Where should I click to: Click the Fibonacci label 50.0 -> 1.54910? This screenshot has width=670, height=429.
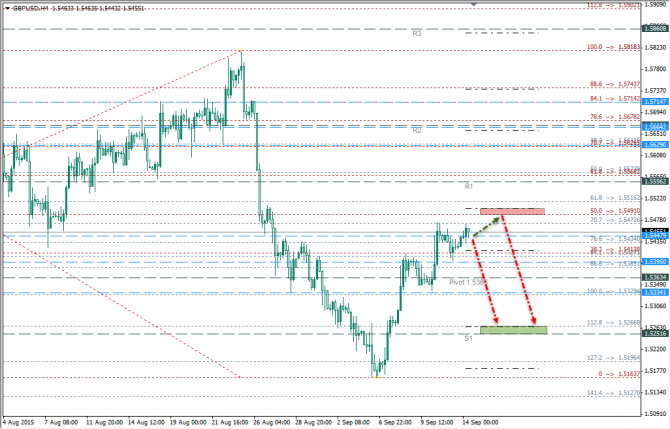tap(615, 211)
